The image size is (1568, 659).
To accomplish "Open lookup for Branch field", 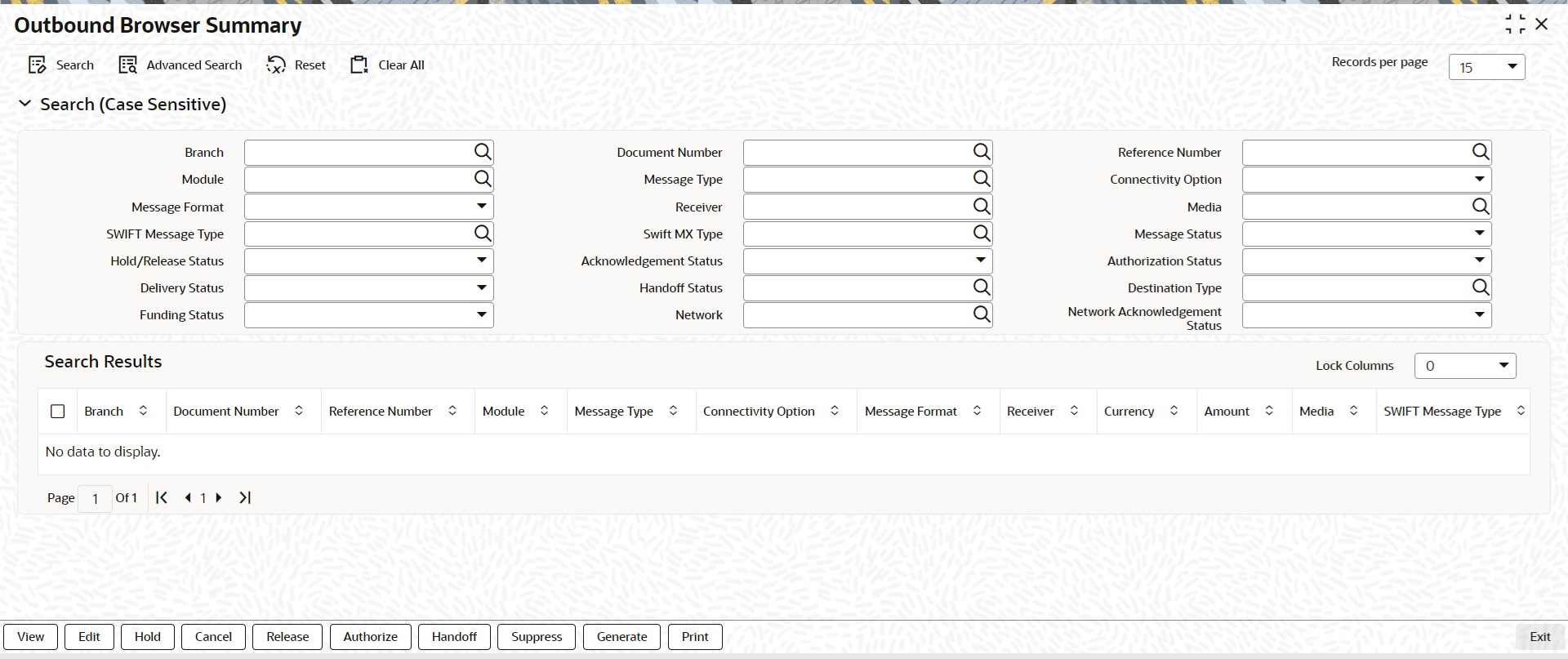I will pyautogui.click(x=483, y=152).
